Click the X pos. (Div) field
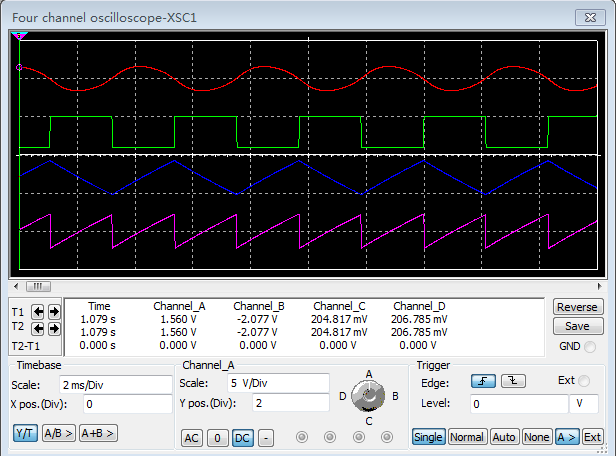The width and height of the screenshot is (616, 456). [x=128, y=404]
